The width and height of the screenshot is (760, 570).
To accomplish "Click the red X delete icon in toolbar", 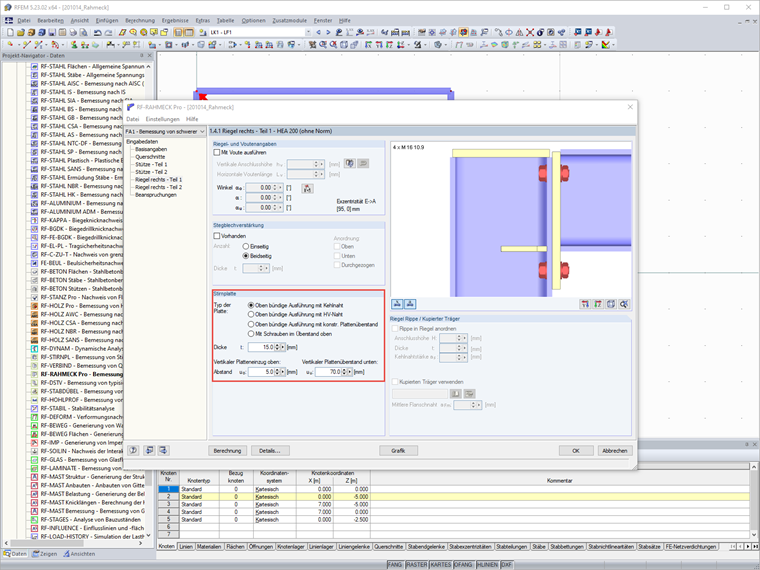I will [530, 32].
